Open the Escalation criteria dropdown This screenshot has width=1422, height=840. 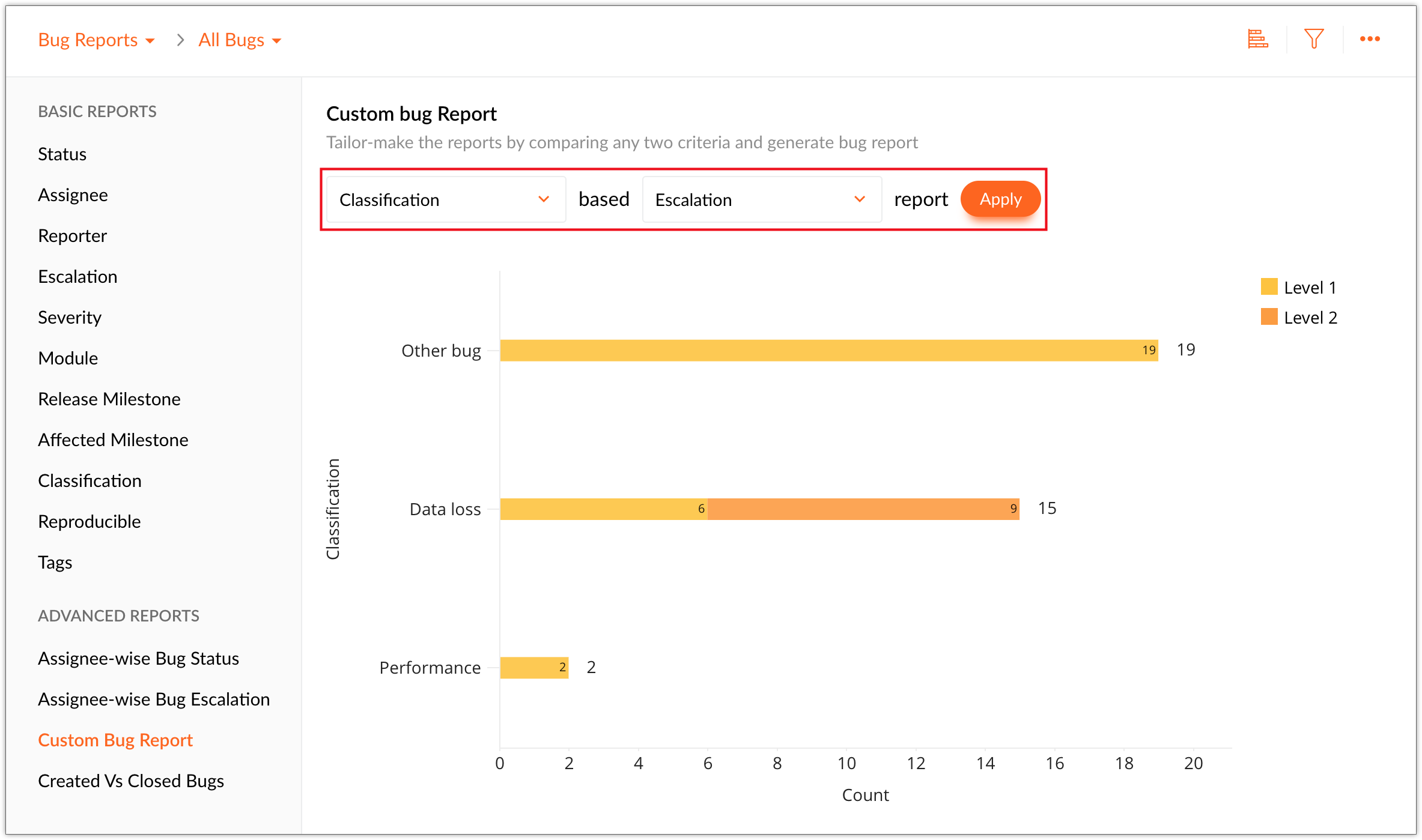[761, 199]
